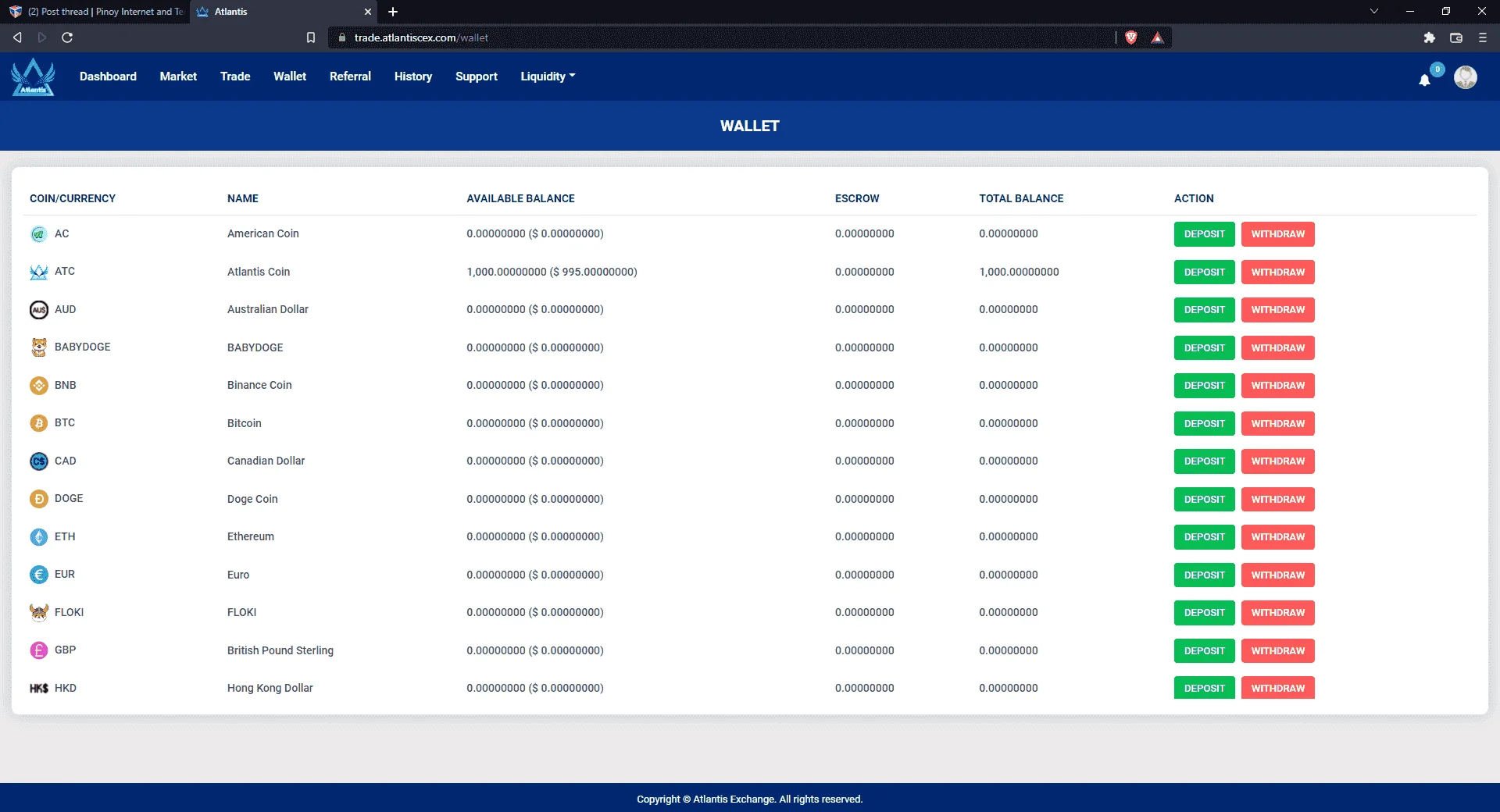The width and height of the screenshot is (1500, 812).
Task: Click the TOTAL BALANCE column header
Action: tap(1021, 199)
